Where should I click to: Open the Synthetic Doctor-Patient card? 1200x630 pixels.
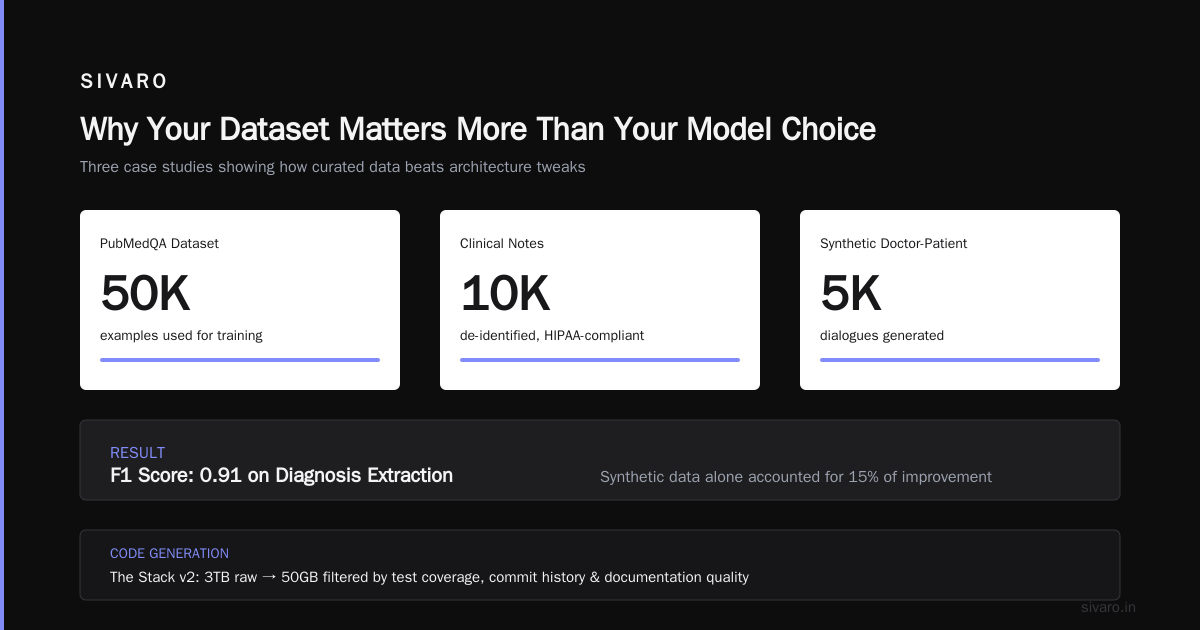point(960,300)
